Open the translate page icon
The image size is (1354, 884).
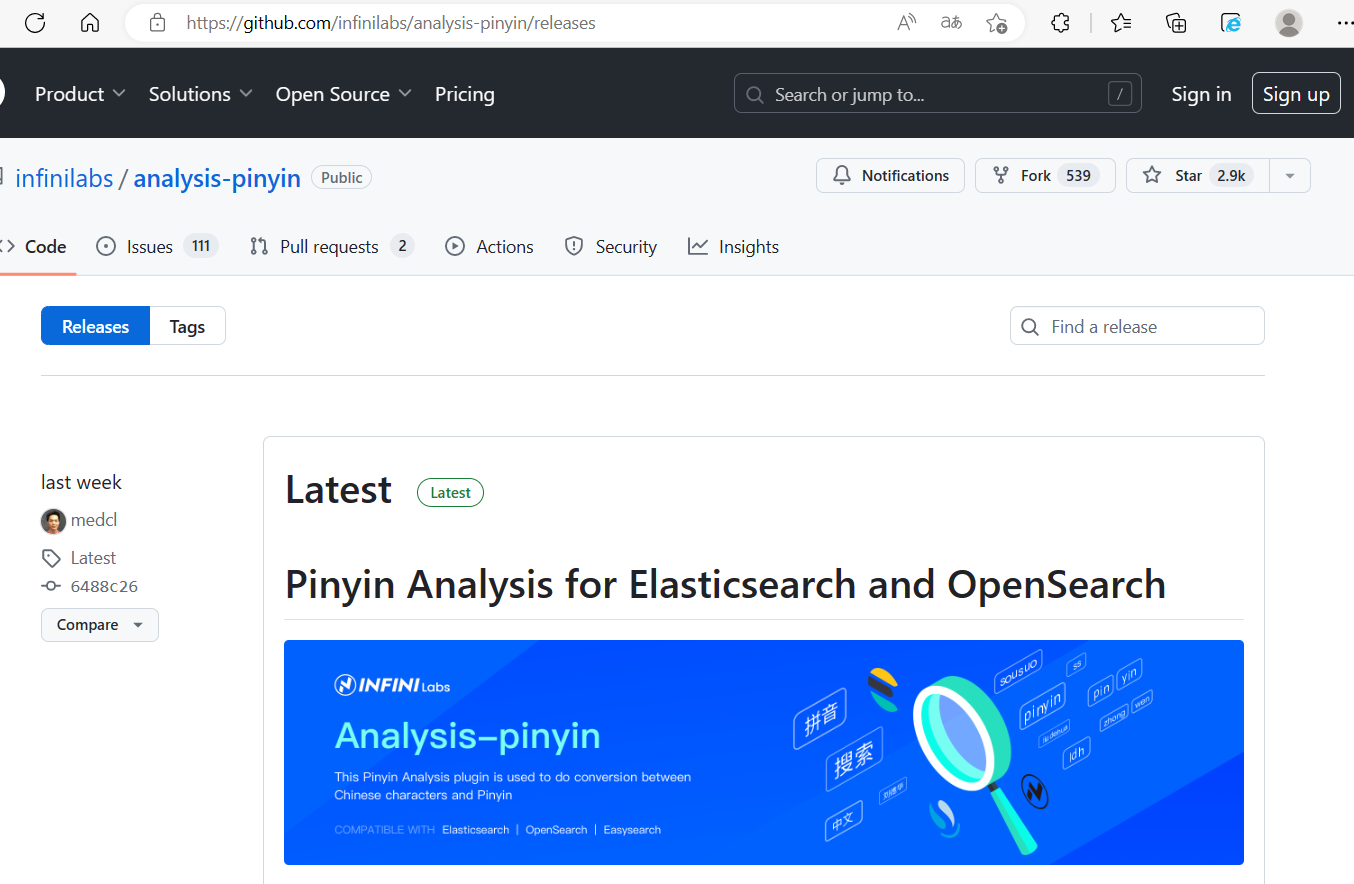click(x=951, y=23)
